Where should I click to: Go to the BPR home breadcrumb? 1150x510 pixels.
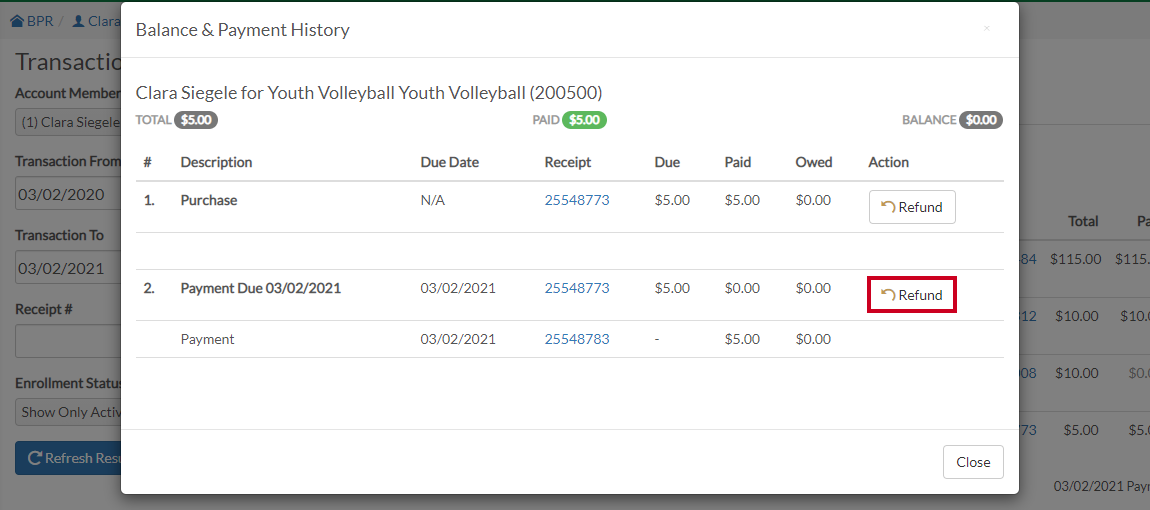(x=32, y=21)
